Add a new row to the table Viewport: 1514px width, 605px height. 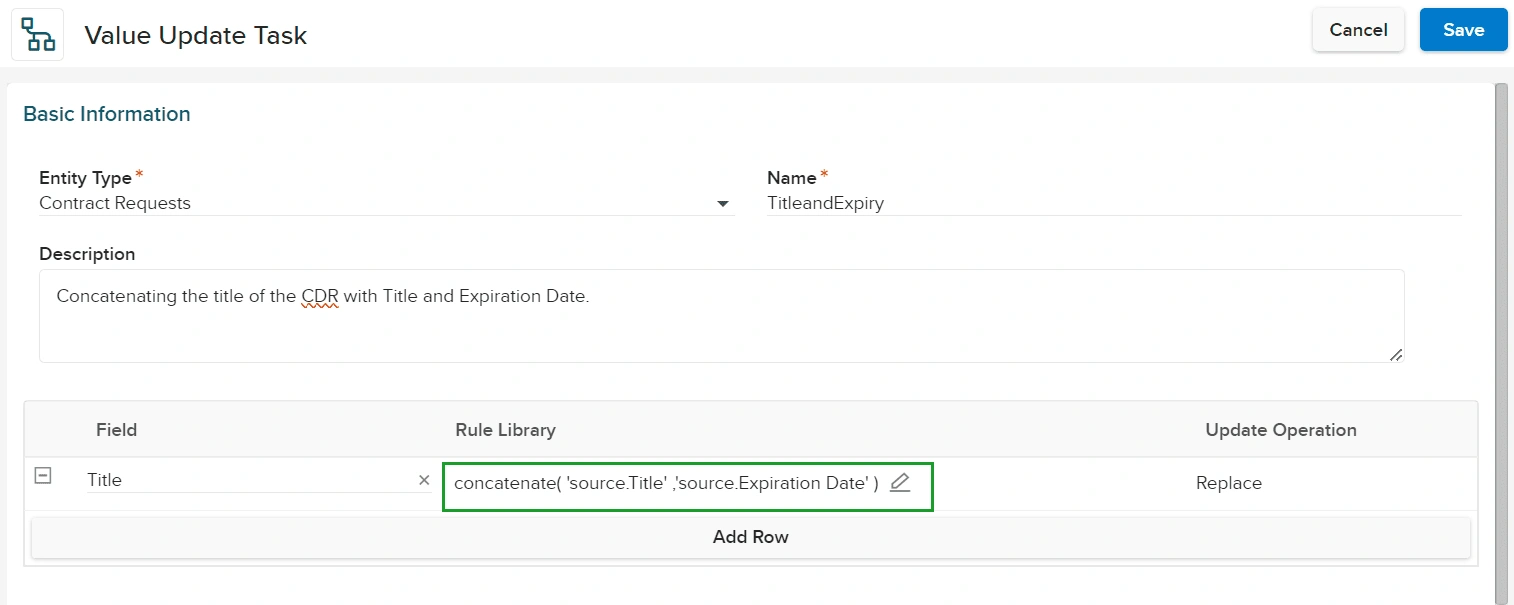750,537
